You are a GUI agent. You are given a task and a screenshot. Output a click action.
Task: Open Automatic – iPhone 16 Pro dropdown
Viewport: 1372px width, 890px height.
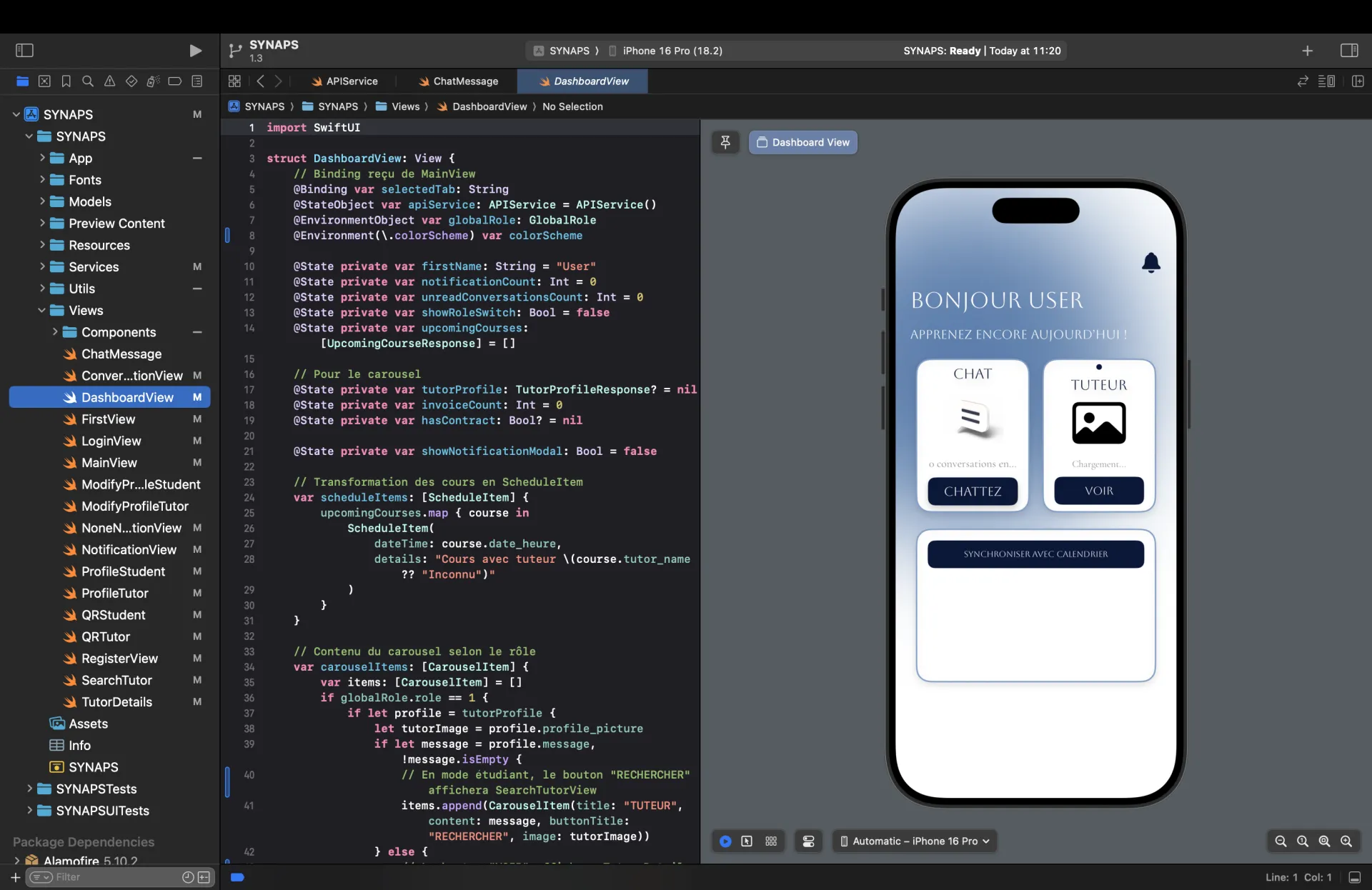tap(915, 841)
